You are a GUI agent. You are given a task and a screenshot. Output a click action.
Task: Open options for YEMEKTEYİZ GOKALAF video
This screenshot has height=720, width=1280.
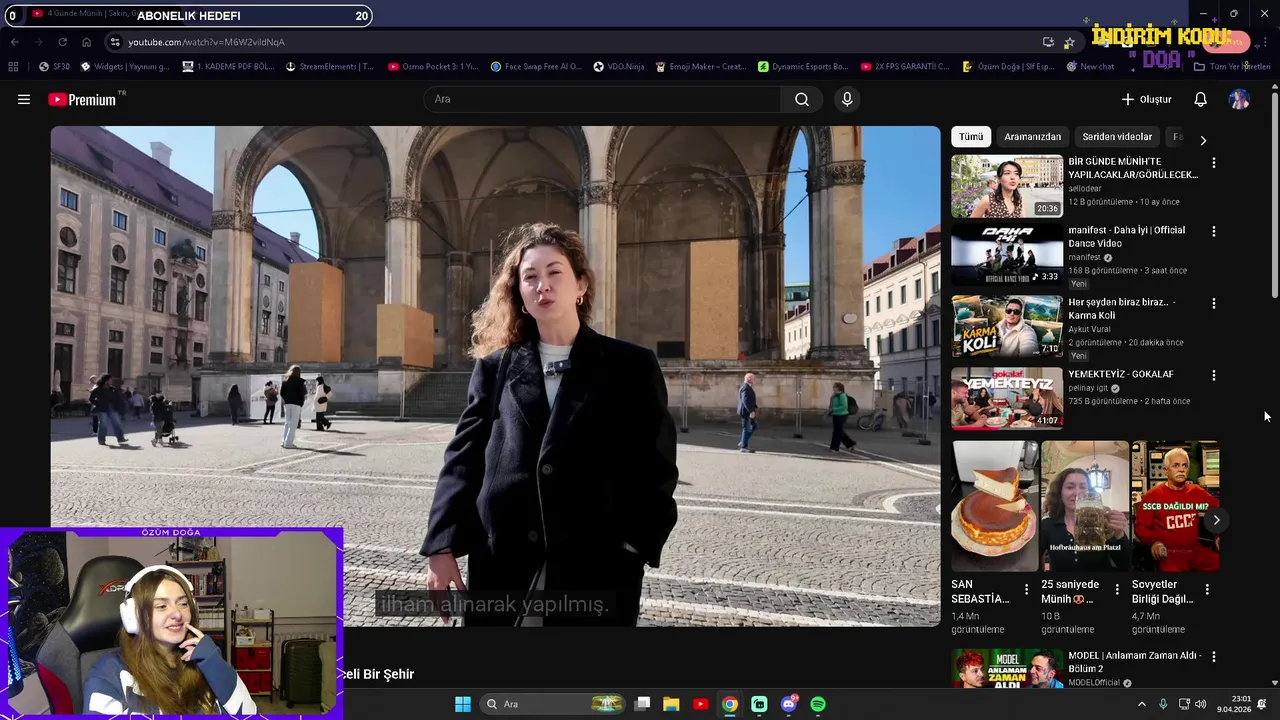coord(1214,375)
